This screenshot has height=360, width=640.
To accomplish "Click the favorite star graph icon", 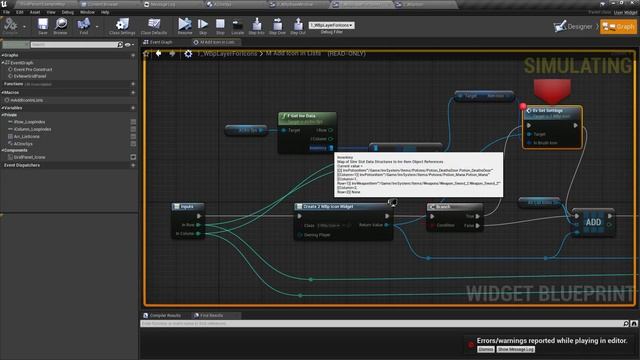I will click(146, 53).
